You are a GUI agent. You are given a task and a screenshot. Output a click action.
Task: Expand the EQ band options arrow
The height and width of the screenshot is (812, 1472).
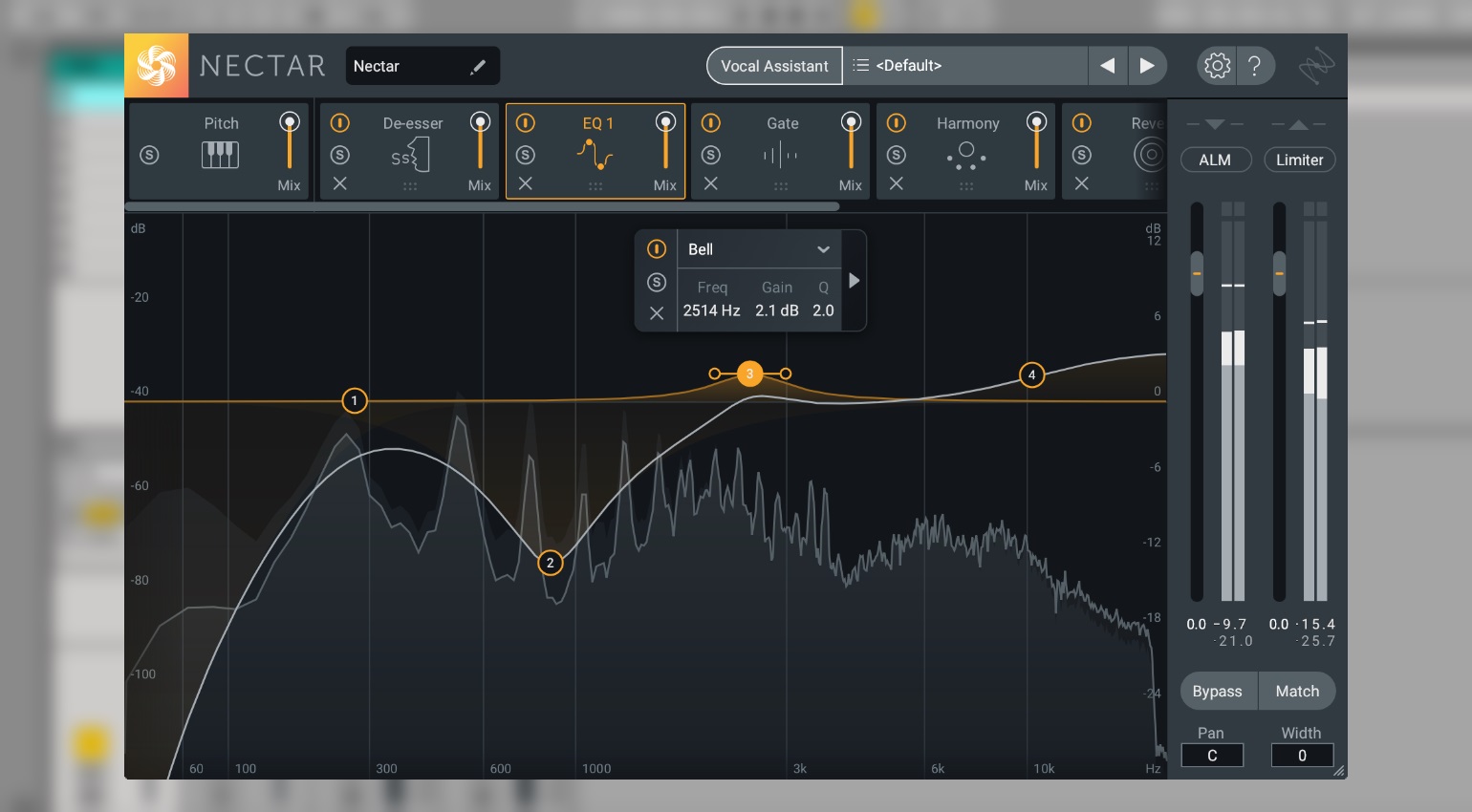pos(854,281)
